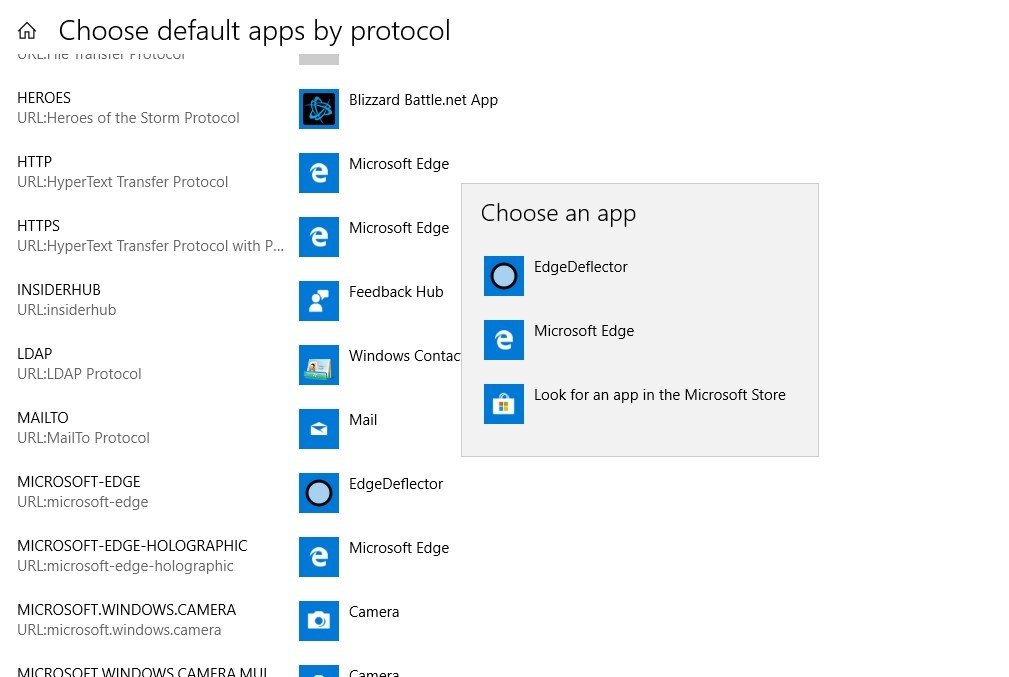
Task: Select the HEROES protocol name
Action: [x=44, y=98]
